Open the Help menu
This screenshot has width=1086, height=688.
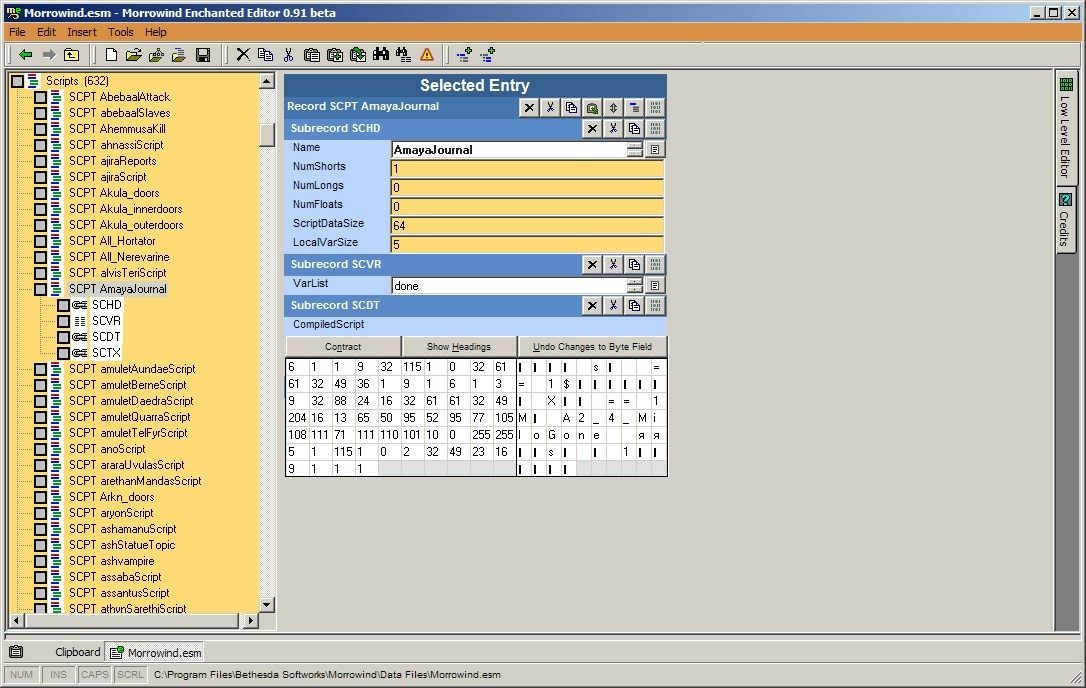tap(156, 32)
